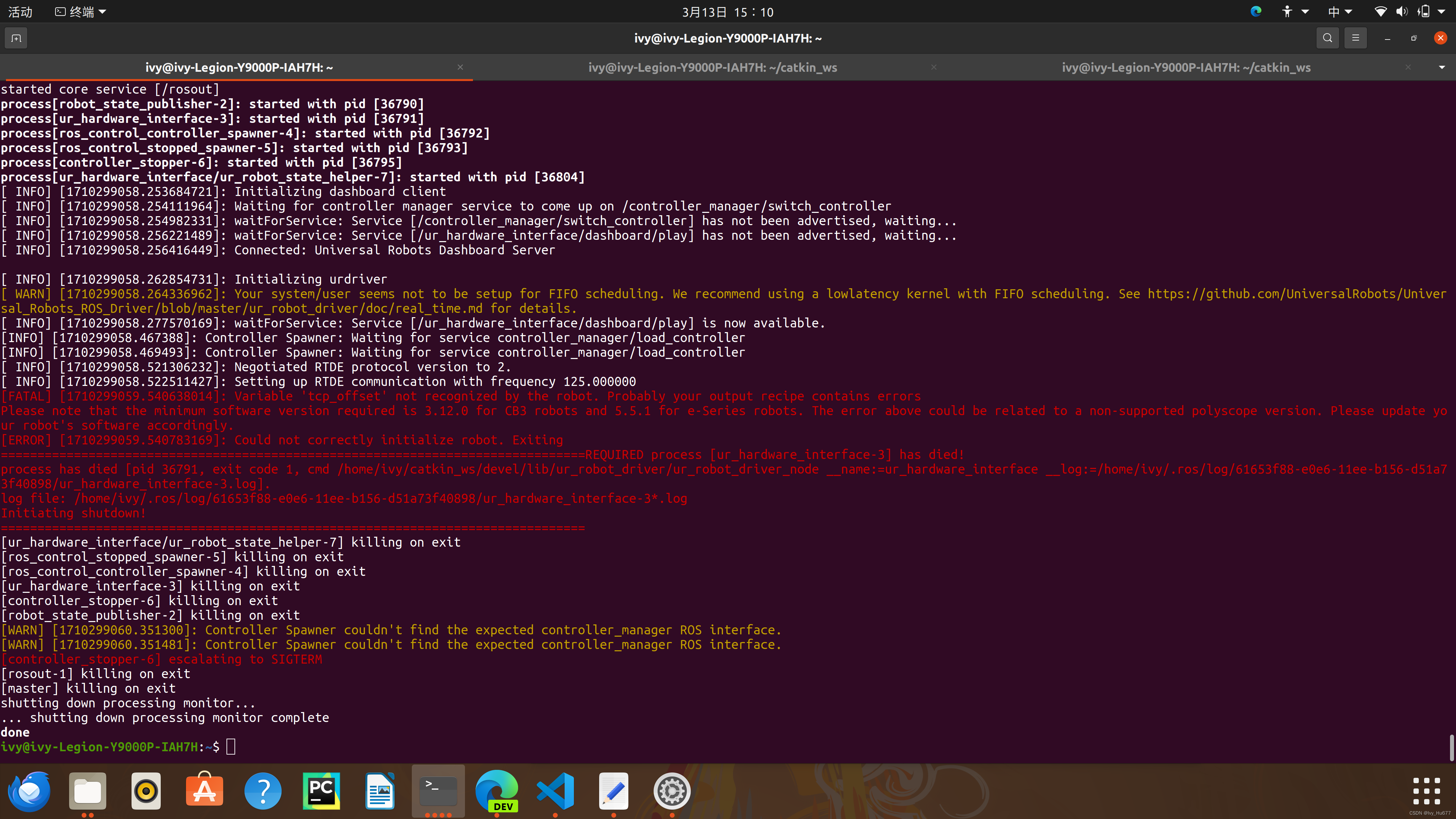Click the terminal search icon

click(x=1328, y=39)
